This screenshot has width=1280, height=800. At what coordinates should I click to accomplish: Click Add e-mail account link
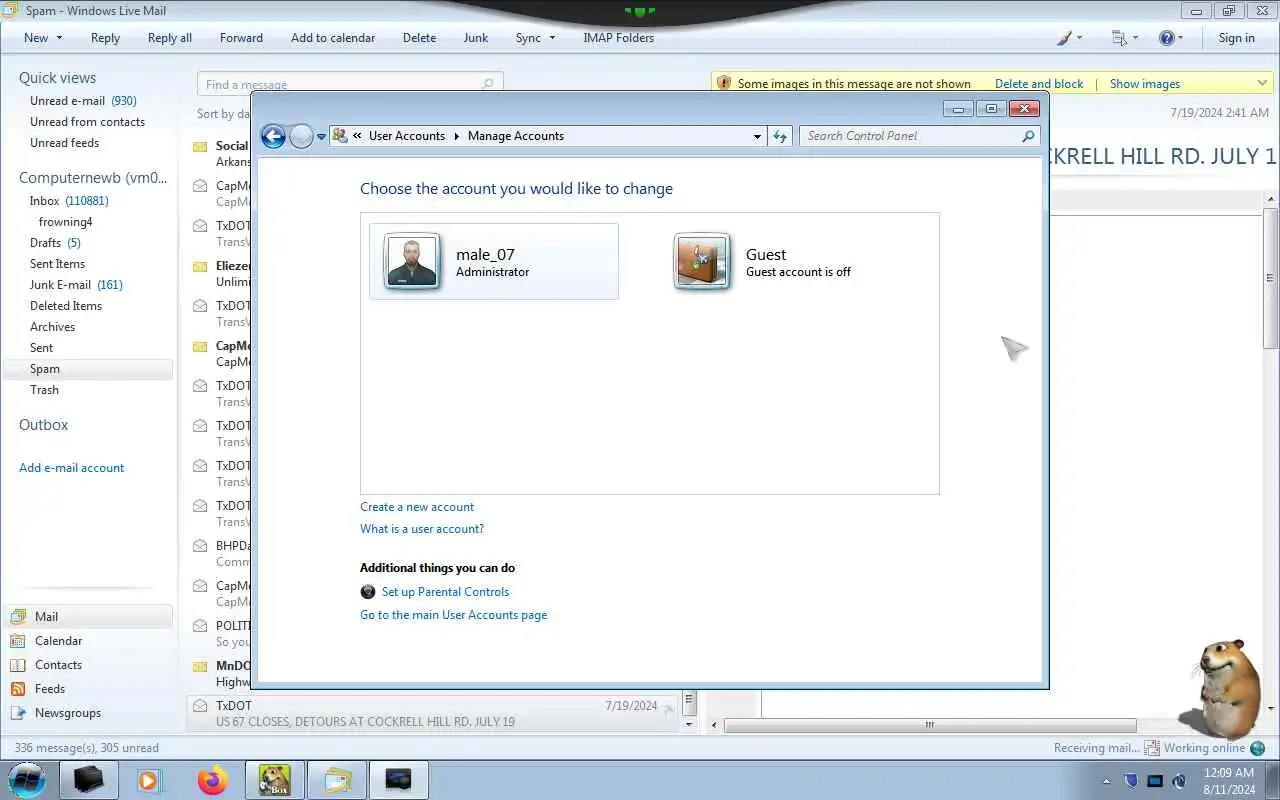(72, 468)
